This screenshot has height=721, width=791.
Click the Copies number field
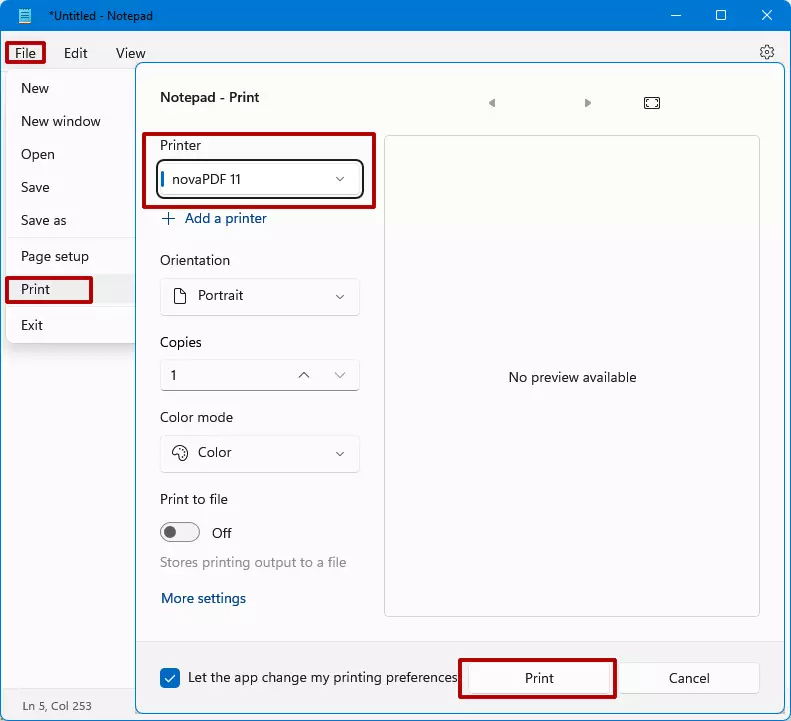click(x=225, y=375)
